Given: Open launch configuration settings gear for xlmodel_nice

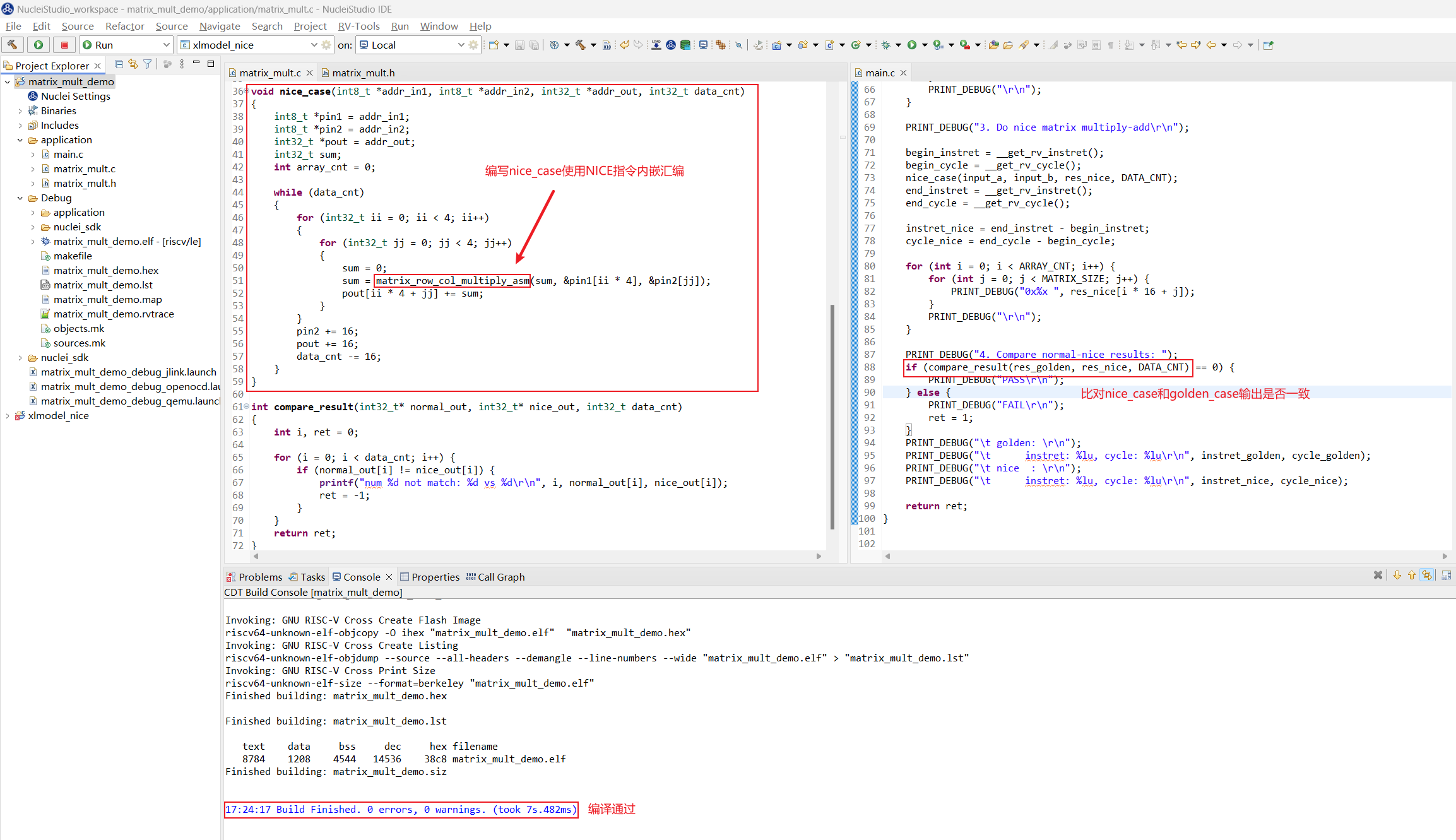Looking at the screenshot, I should 326,45.
